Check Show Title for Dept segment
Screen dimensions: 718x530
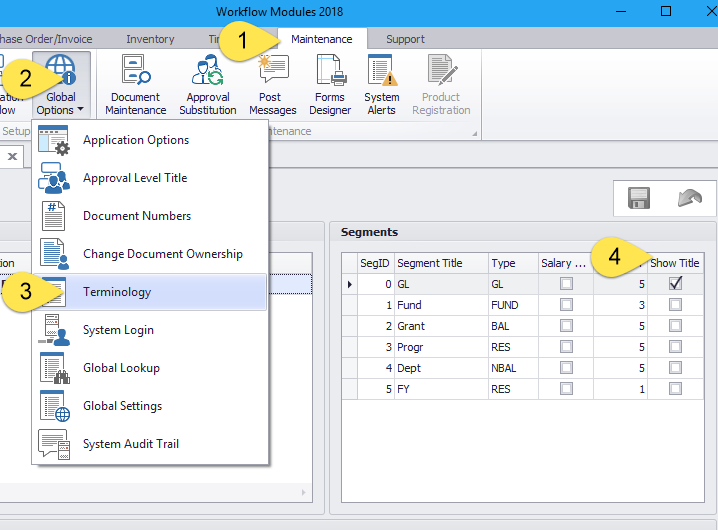675,368
